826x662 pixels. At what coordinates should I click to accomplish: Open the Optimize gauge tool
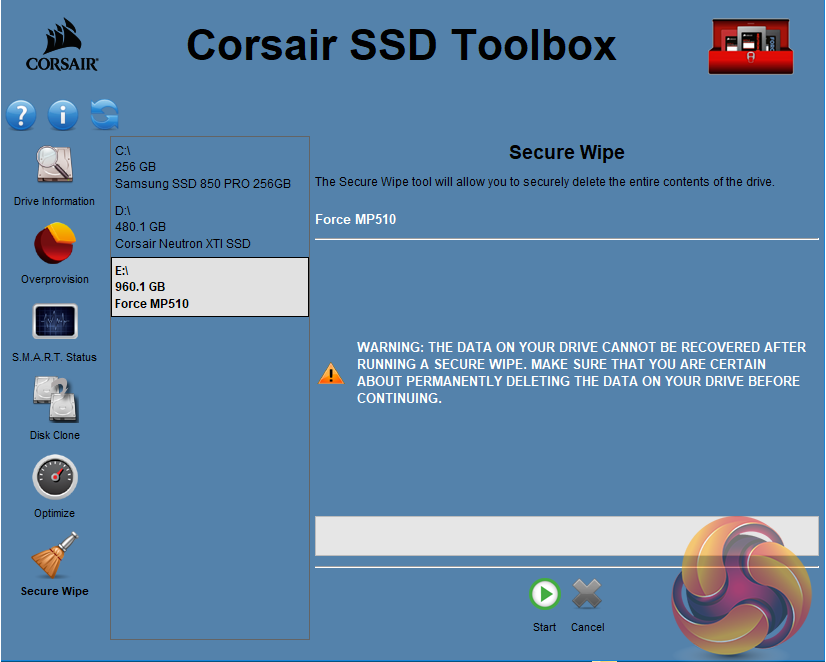pyautogui.click(x=55, y=477)
